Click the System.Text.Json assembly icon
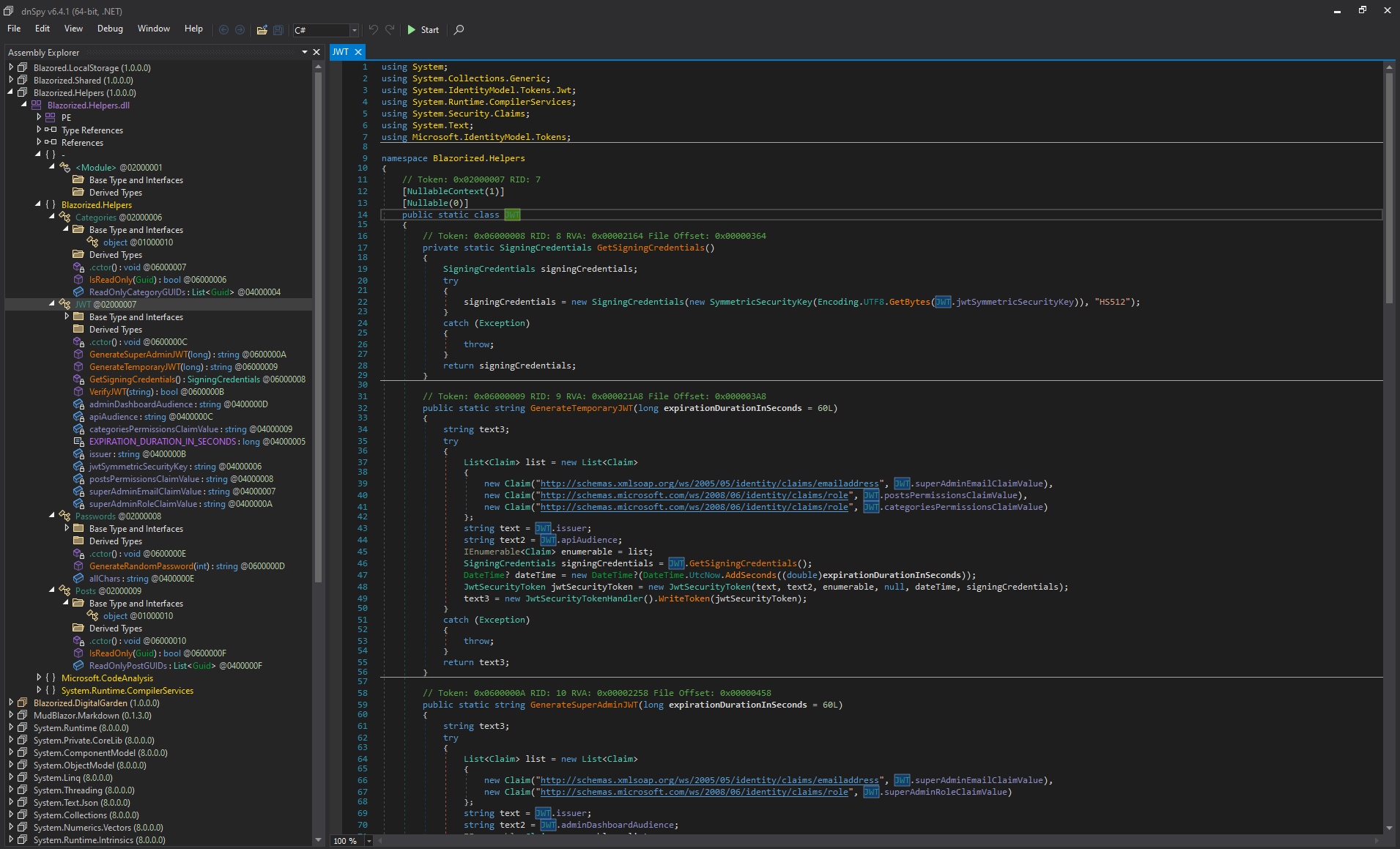Image resolution: width=1400 pixels, height=849 pixels. tap(22, 802)
